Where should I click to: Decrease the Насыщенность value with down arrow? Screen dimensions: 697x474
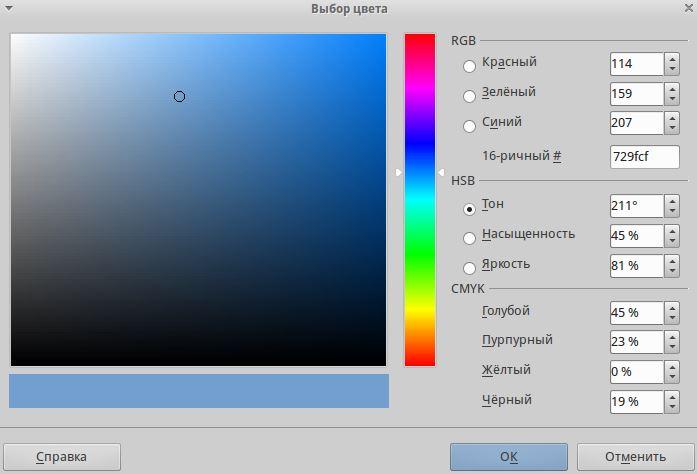pos(672,241)
